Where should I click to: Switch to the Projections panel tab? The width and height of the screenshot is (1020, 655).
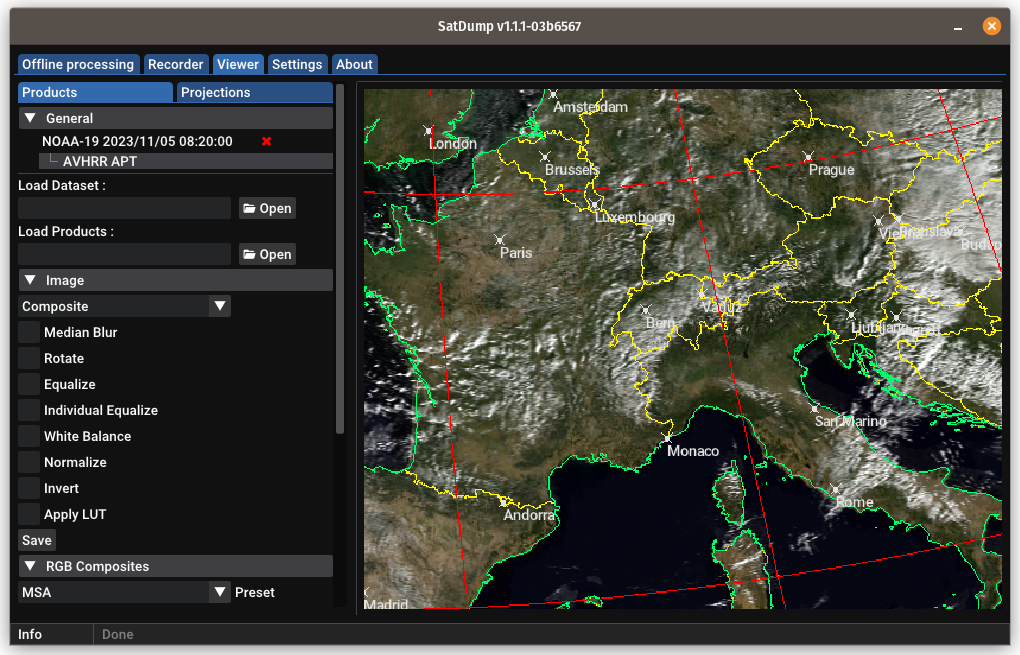pyautogui.click(x=255, y=92)
